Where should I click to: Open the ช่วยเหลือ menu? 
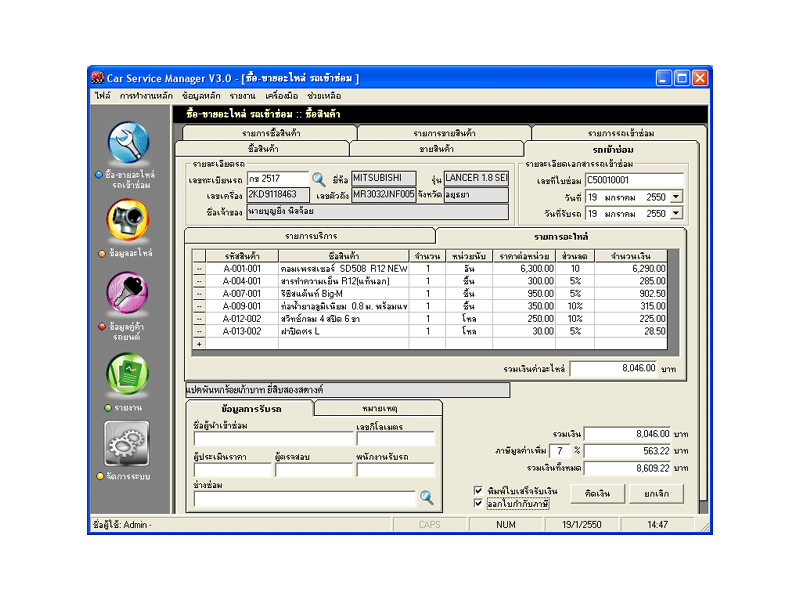click(324, 96)
